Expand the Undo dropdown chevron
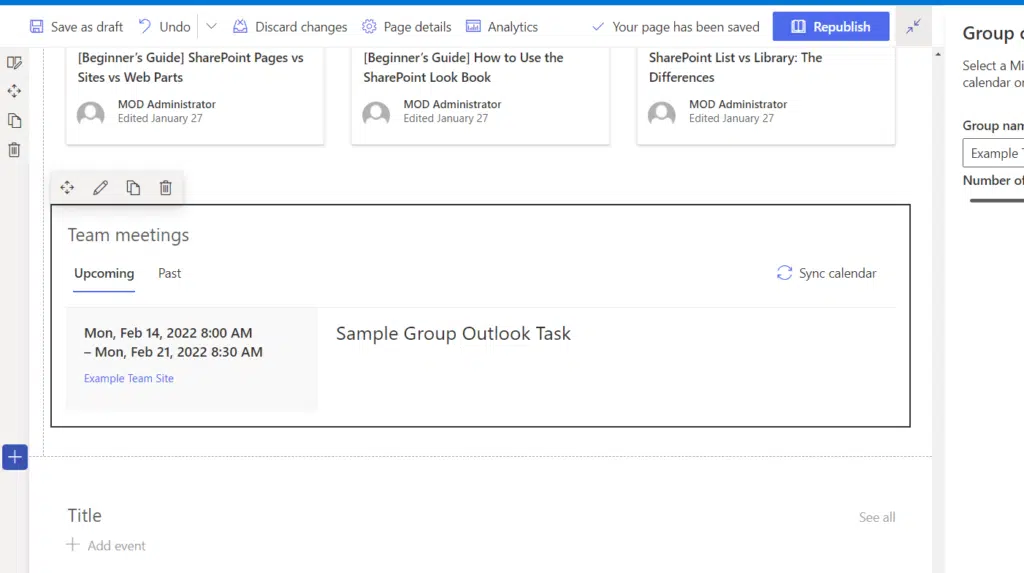The image size is (1024, 573). click(211, 27)
